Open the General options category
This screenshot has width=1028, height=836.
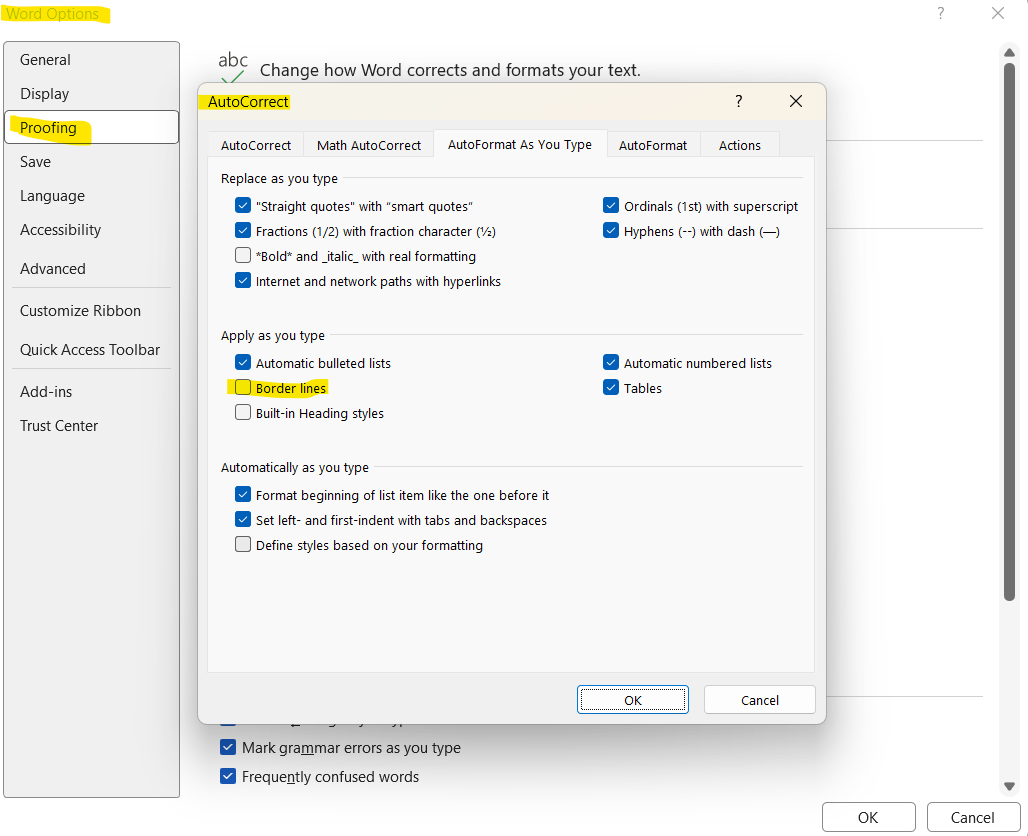91,60
